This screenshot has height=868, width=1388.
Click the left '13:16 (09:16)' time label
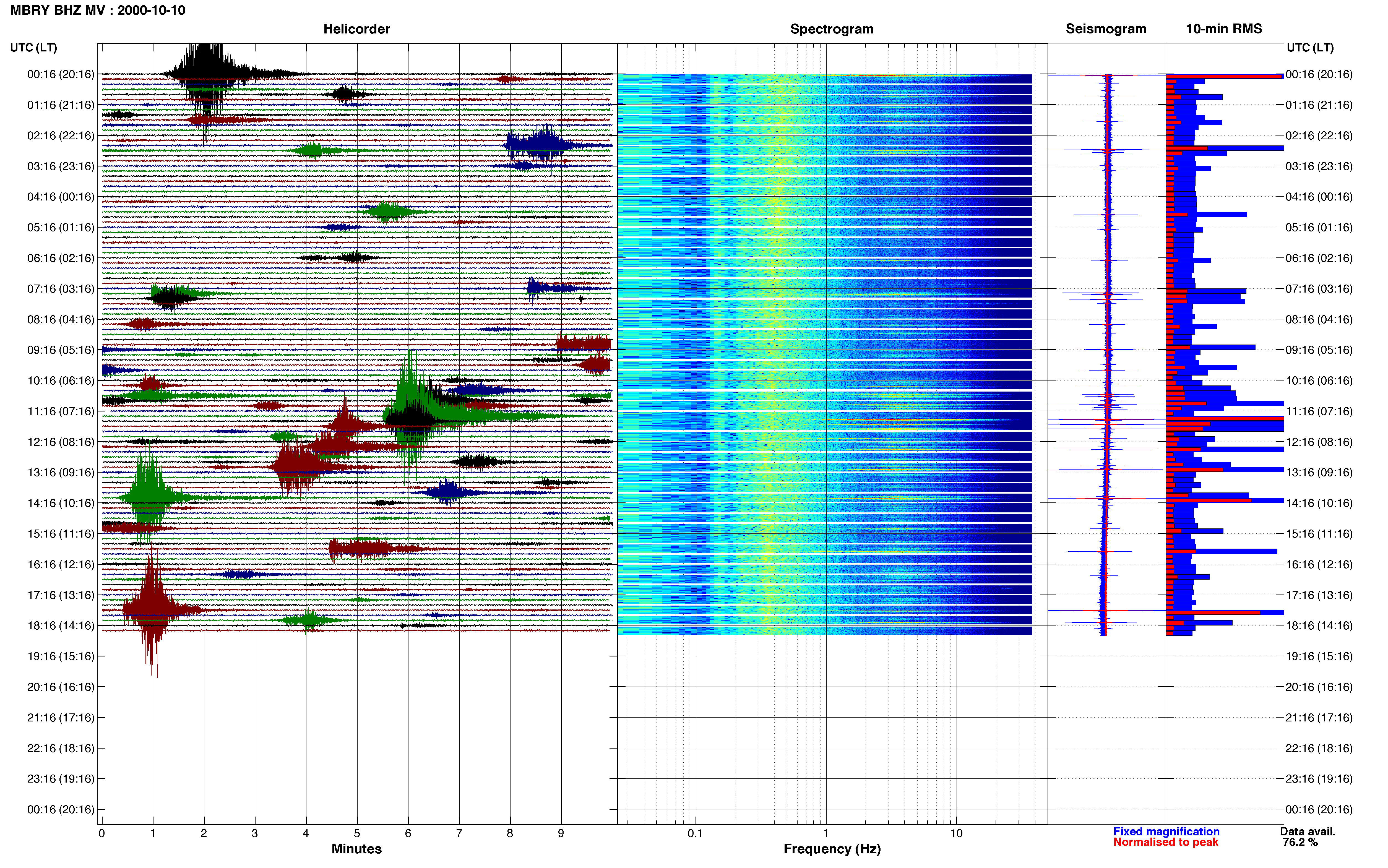[x=60, y=473]
